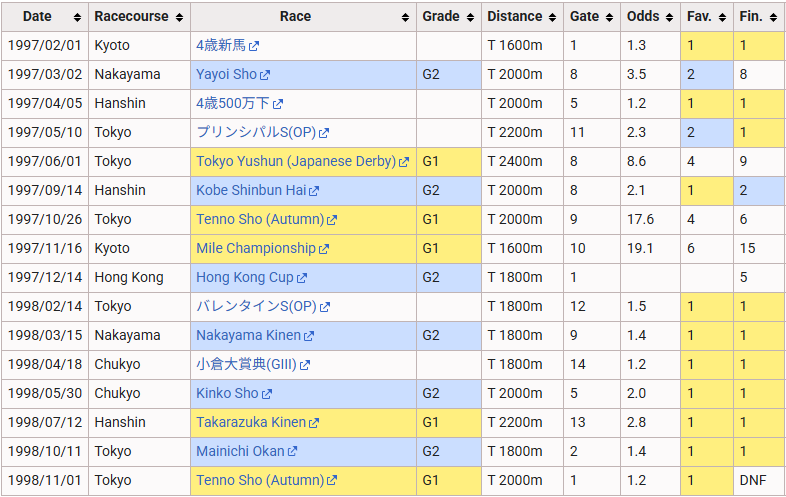This screenshot has width=786, height=497.
Task: Click the Race header label
Action: [x=295, y=17]
